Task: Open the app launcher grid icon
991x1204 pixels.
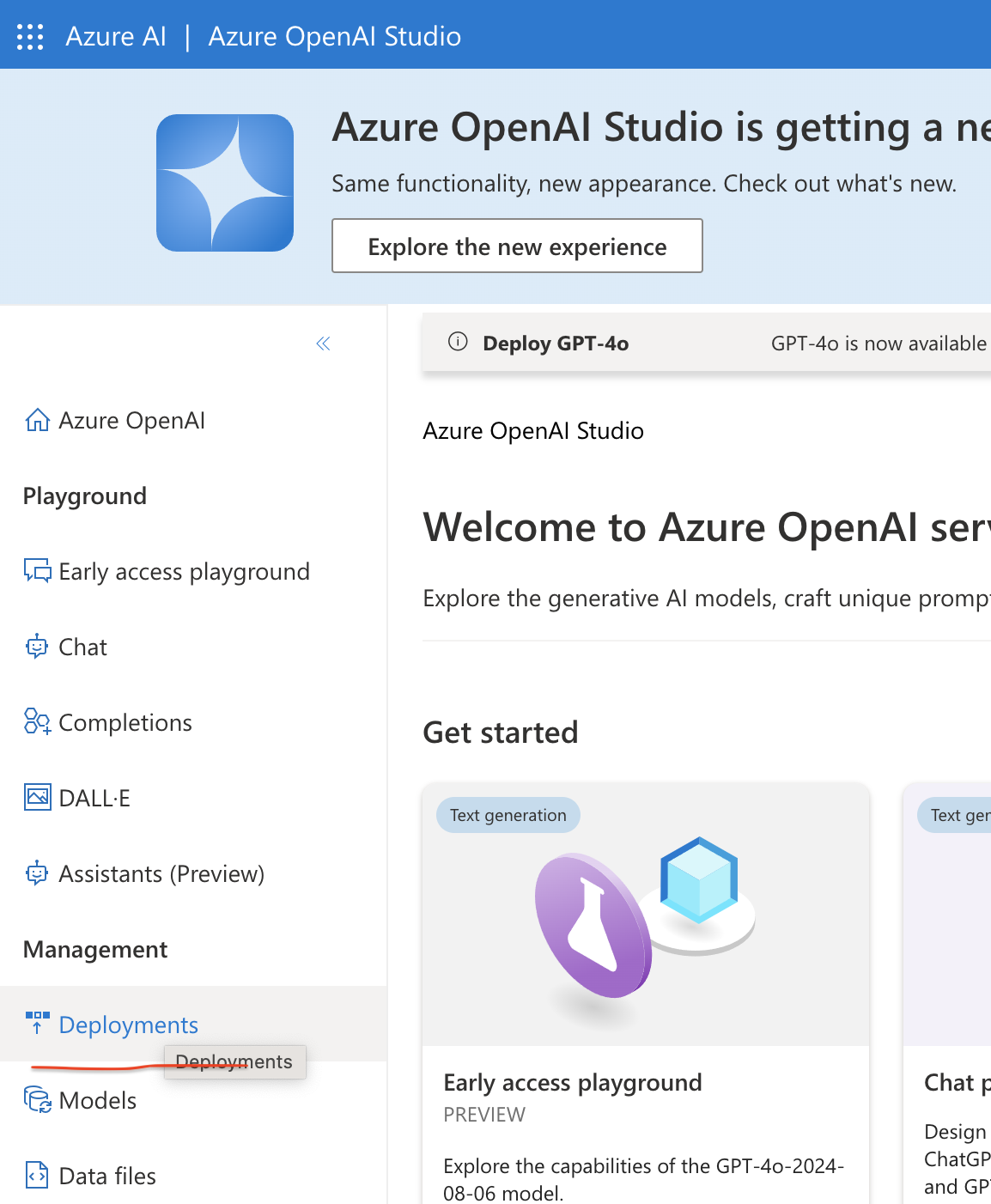Action: (30, 36)
